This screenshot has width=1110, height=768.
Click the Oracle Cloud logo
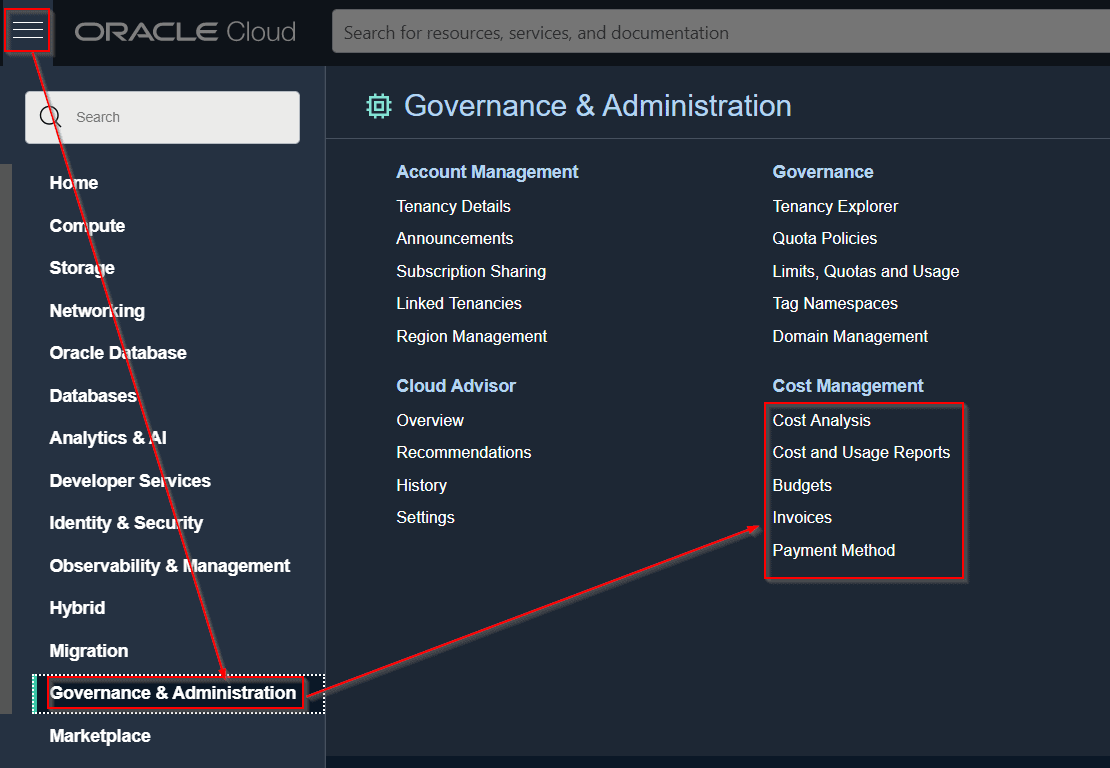tap(185, 32)
